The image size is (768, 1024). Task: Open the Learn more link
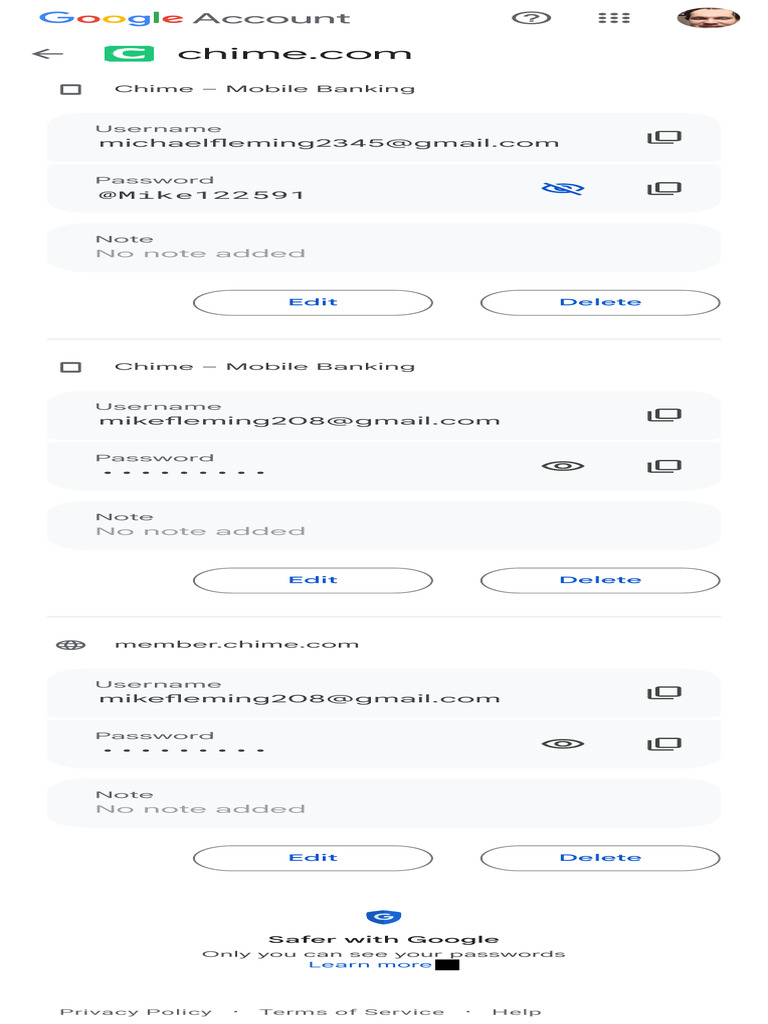click(370, 965)
